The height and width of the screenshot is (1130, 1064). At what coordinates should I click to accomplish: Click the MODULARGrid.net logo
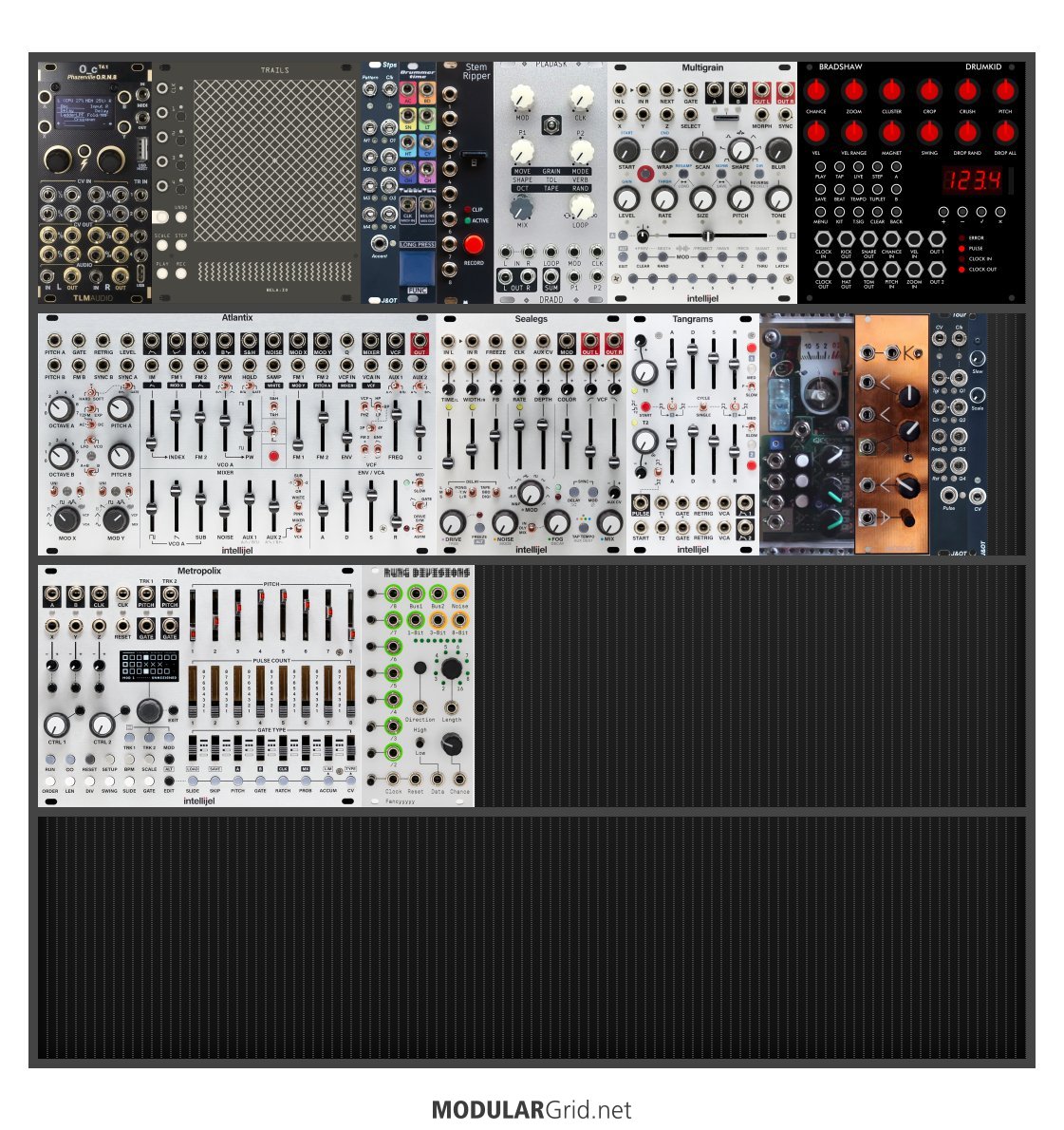(x=532, y=1109)
